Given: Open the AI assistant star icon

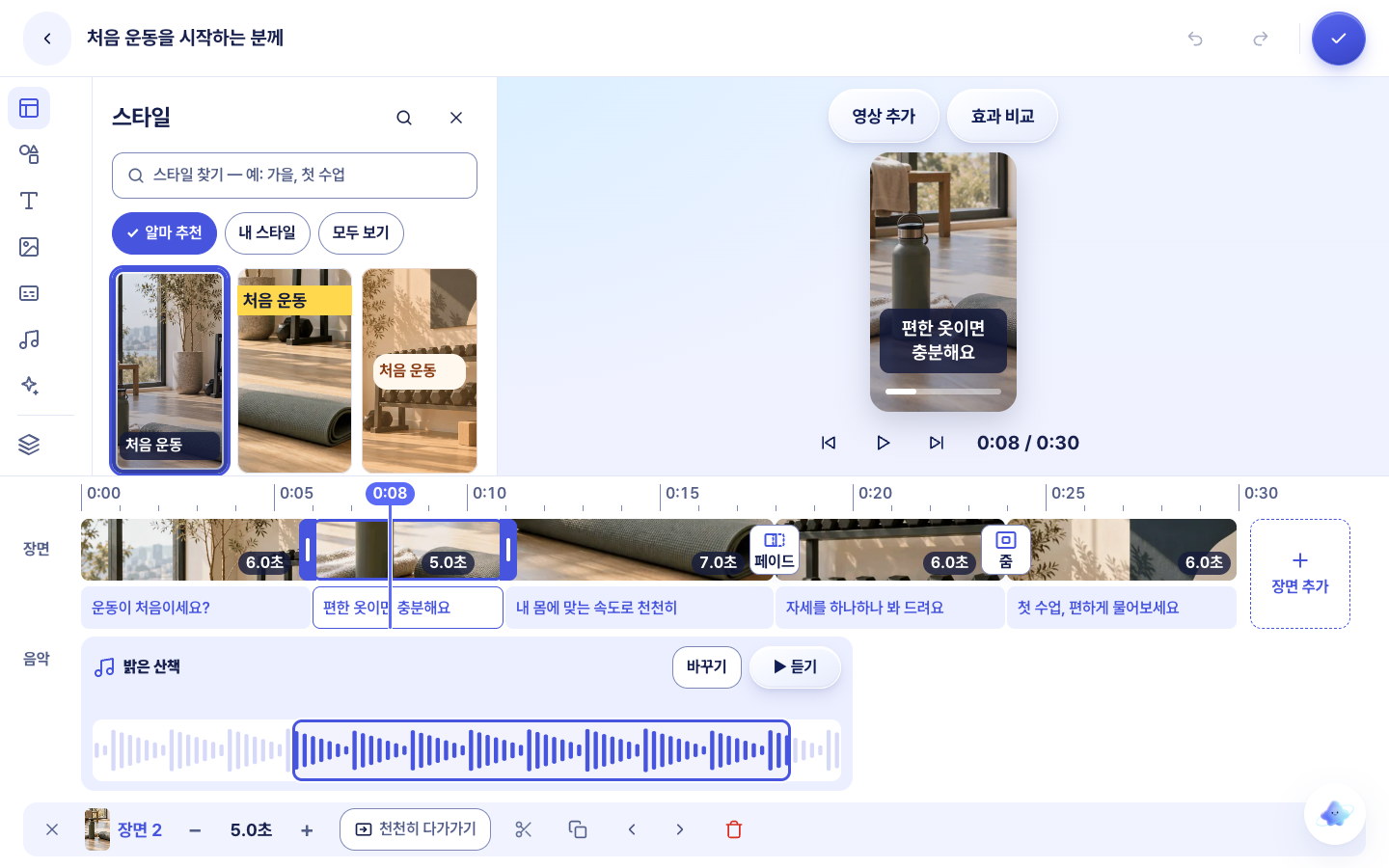Looking at the screenshot, I should 1335,814.
